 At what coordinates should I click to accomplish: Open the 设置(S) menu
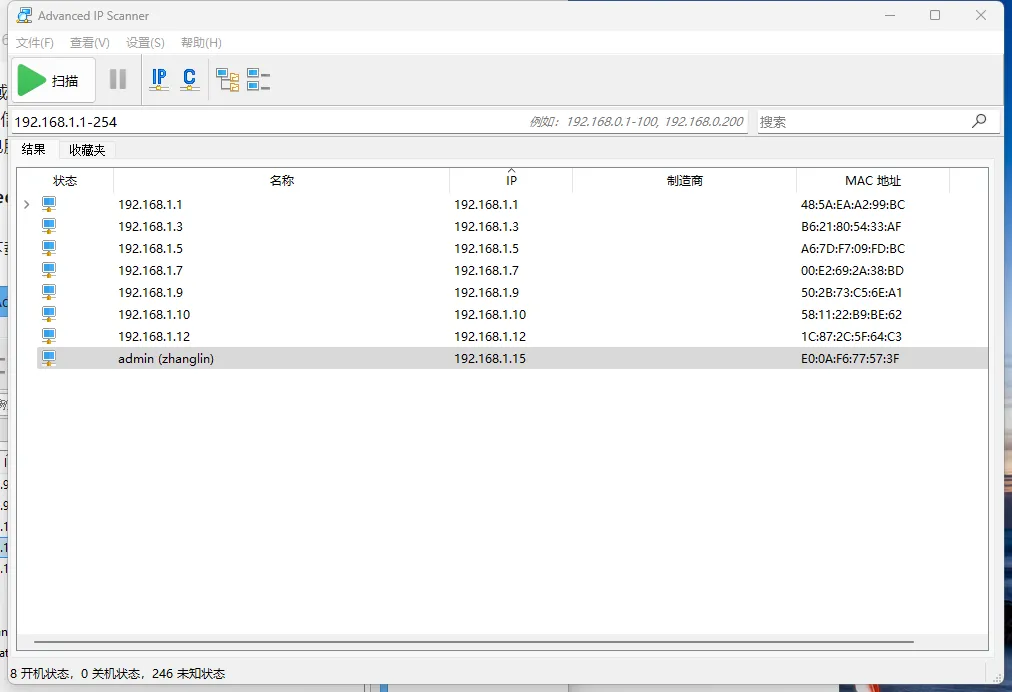145,43
